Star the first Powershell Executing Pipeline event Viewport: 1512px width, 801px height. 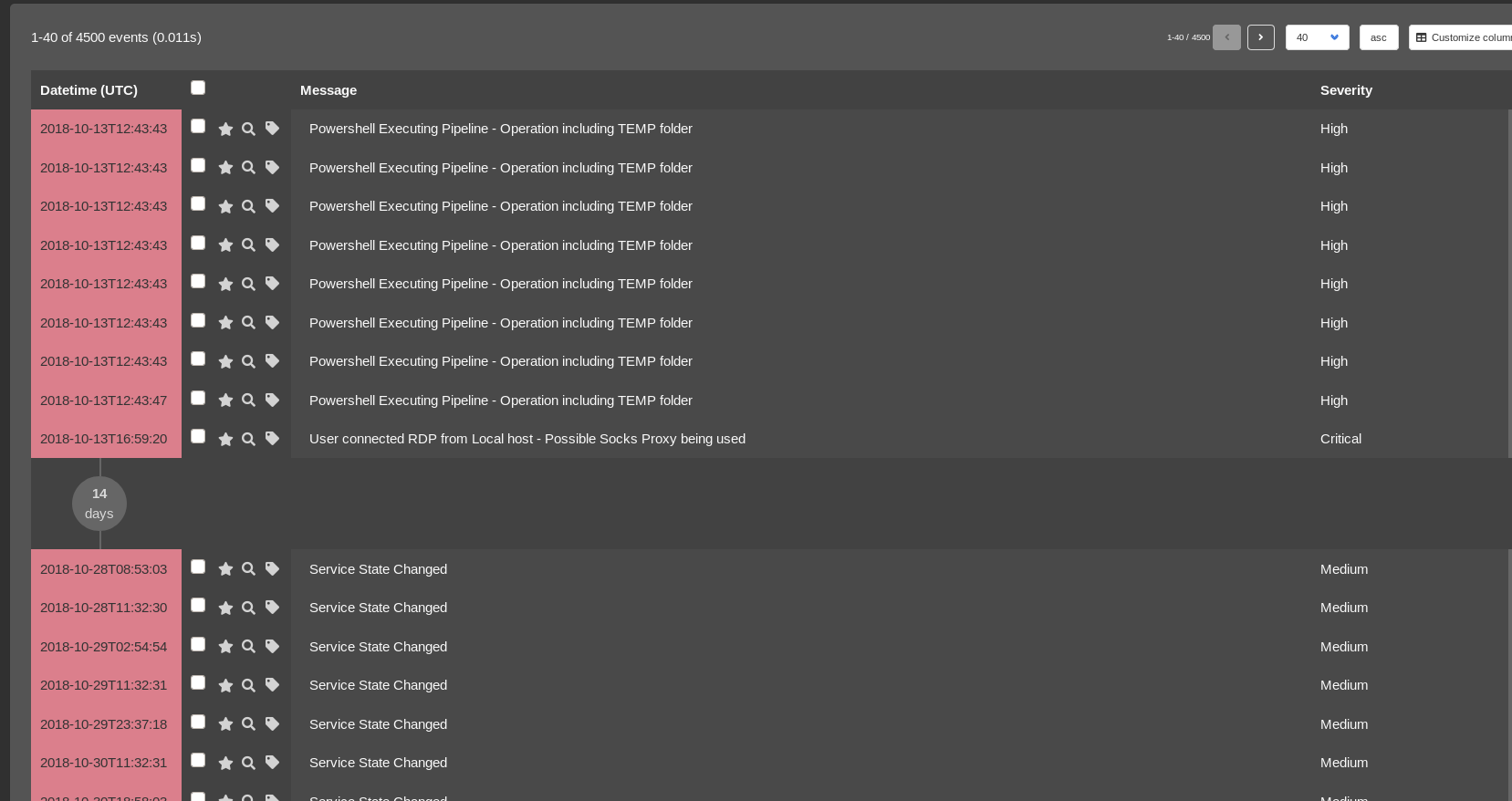click(225, 130)
